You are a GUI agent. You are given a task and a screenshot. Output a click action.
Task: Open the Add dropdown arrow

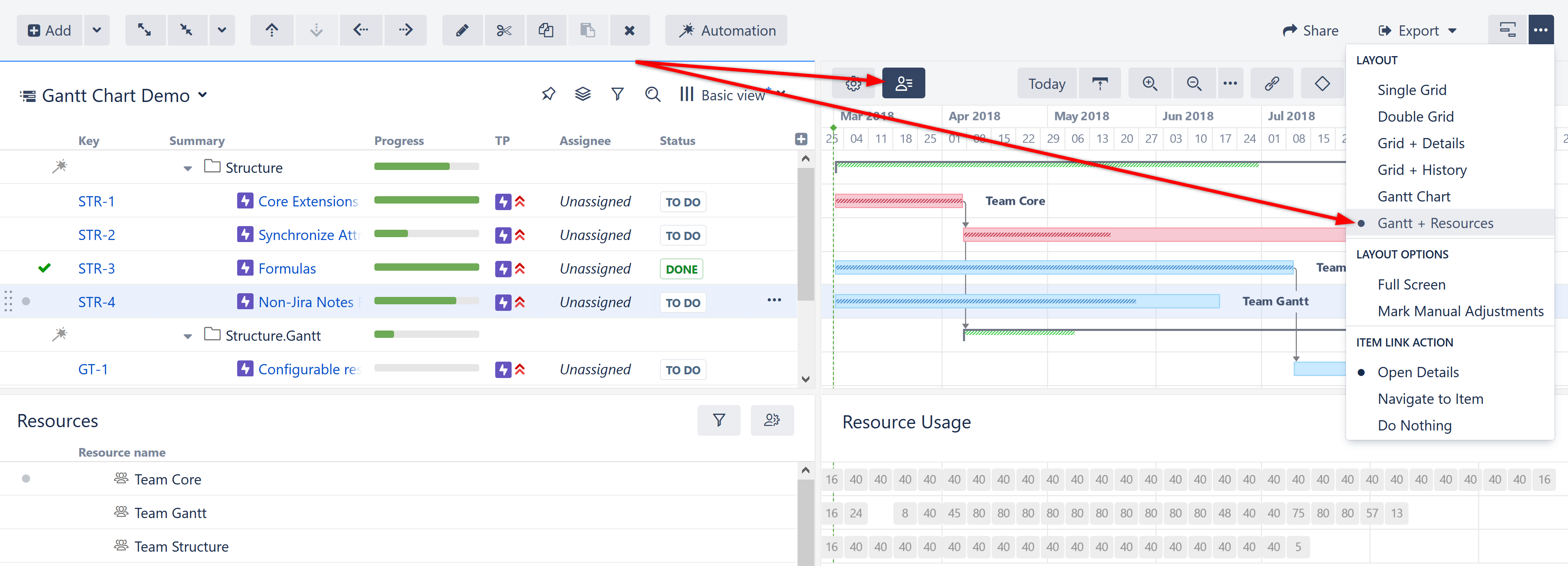[97, 30]
